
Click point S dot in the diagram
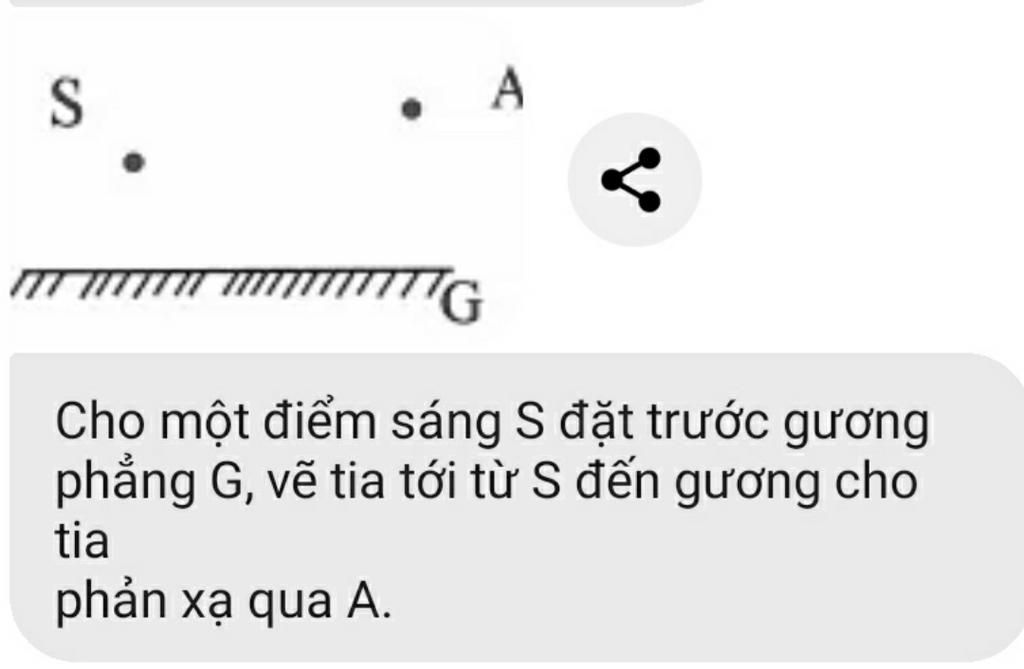pyautogui.click(x=134, y=162)
